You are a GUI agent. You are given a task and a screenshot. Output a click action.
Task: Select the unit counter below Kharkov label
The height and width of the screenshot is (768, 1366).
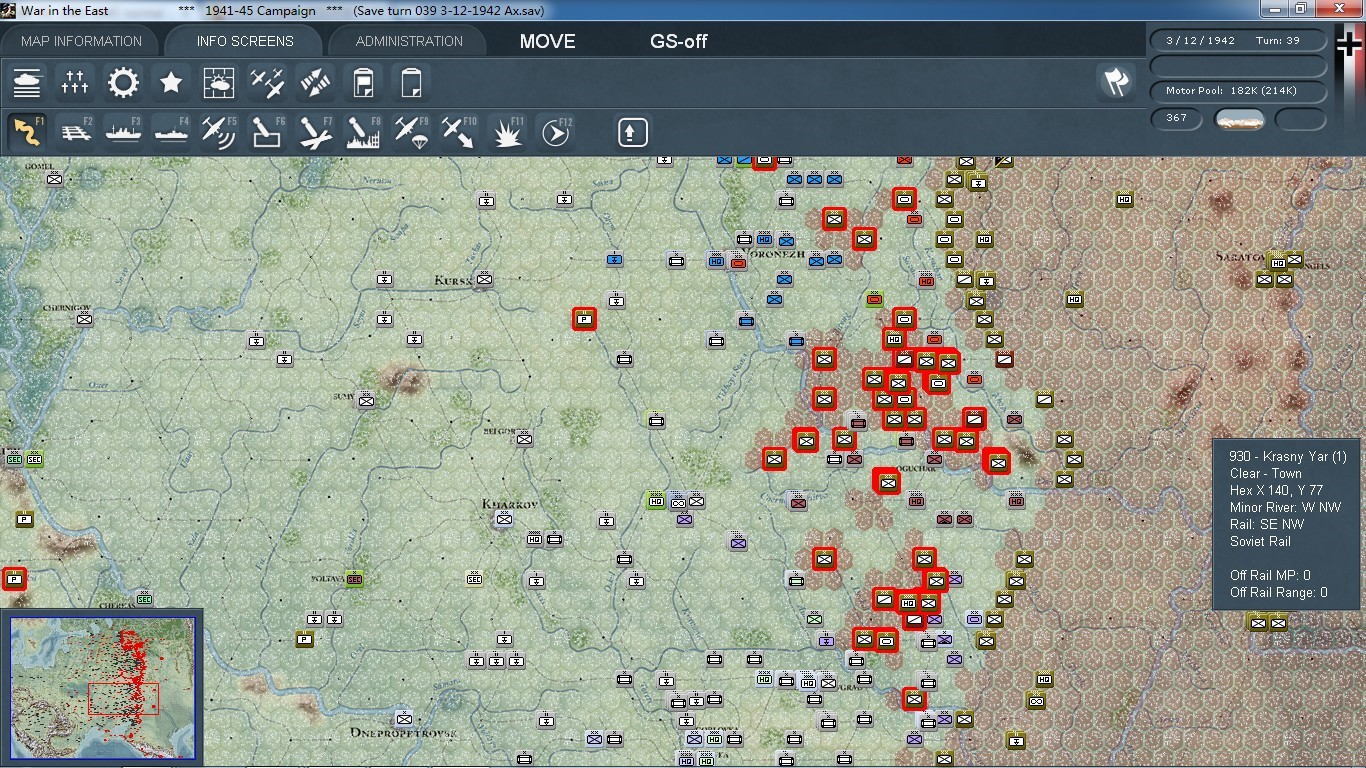pos(505,519)
